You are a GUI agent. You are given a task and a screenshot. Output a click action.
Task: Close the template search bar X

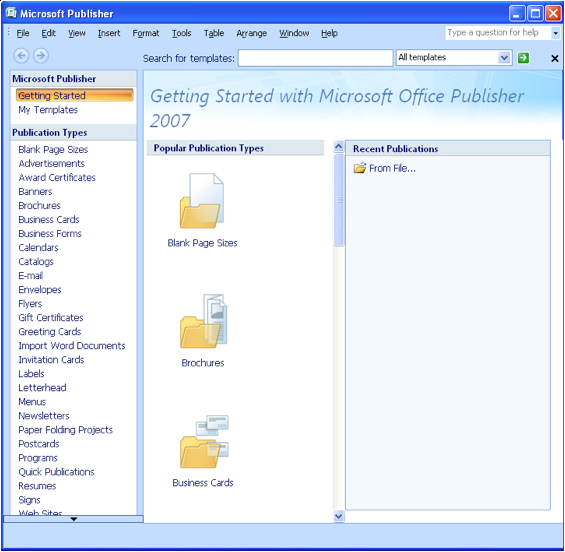pos(555,58)
